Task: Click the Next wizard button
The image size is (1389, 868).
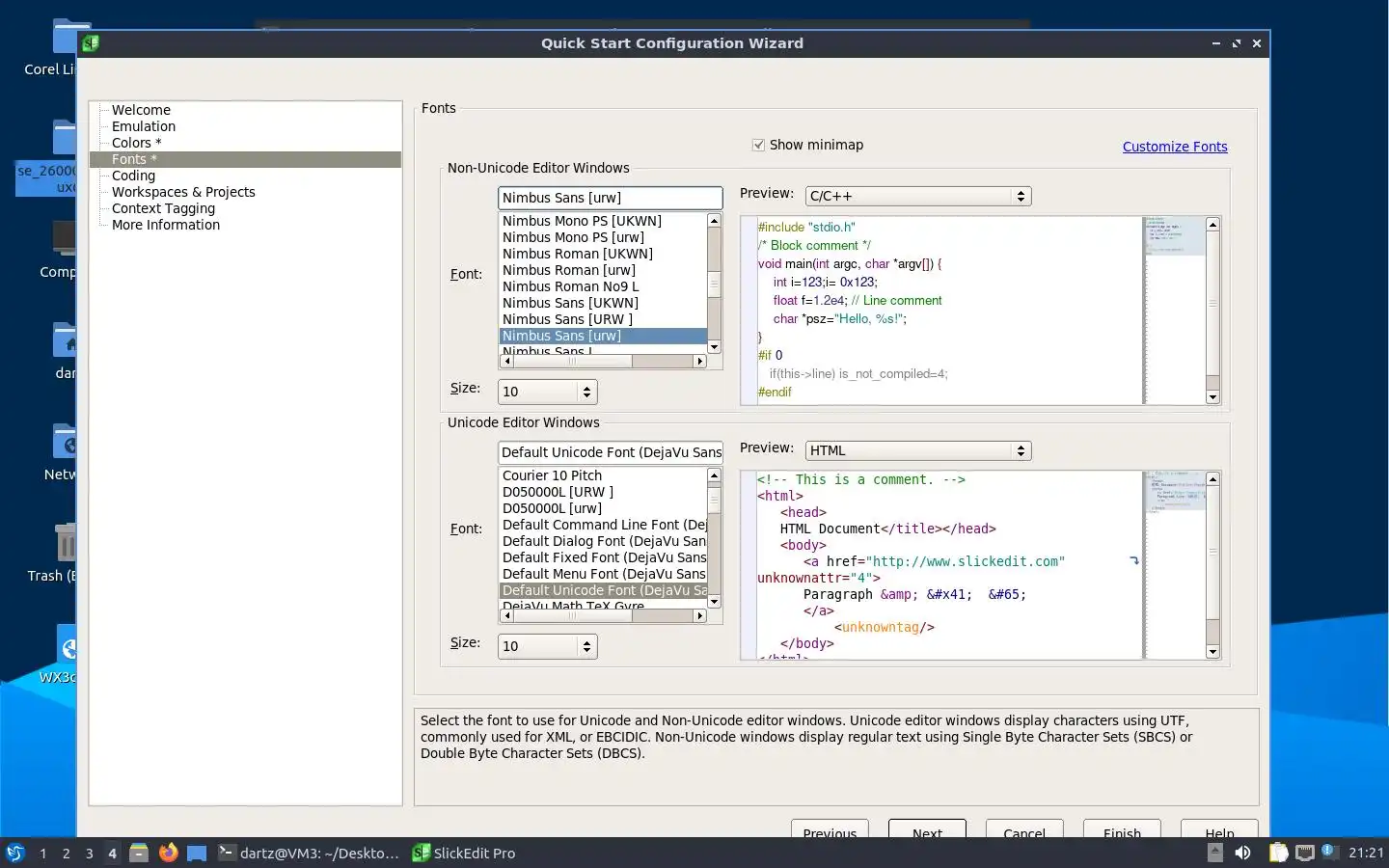Action: 927,829
